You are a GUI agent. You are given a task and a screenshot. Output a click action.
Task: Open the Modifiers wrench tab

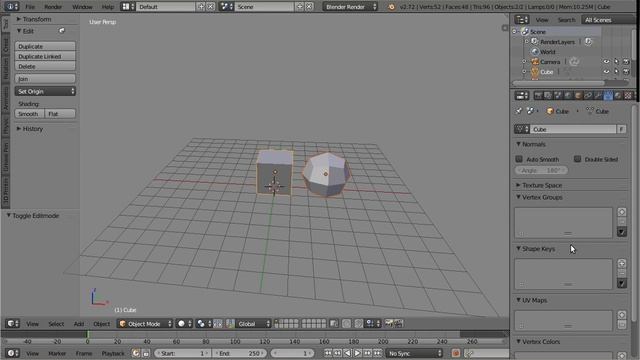coord(598,96)
